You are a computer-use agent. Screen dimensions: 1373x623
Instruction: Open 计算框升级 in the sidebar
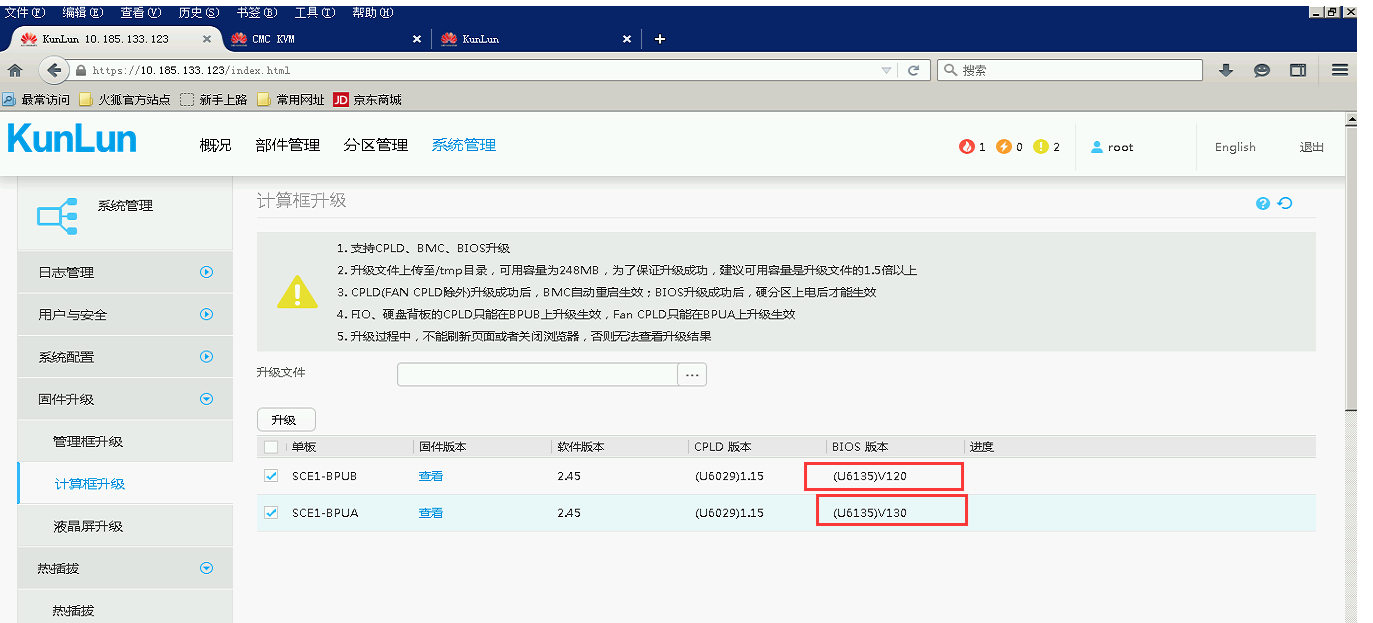pyautogui.click(x=125, y=484)
